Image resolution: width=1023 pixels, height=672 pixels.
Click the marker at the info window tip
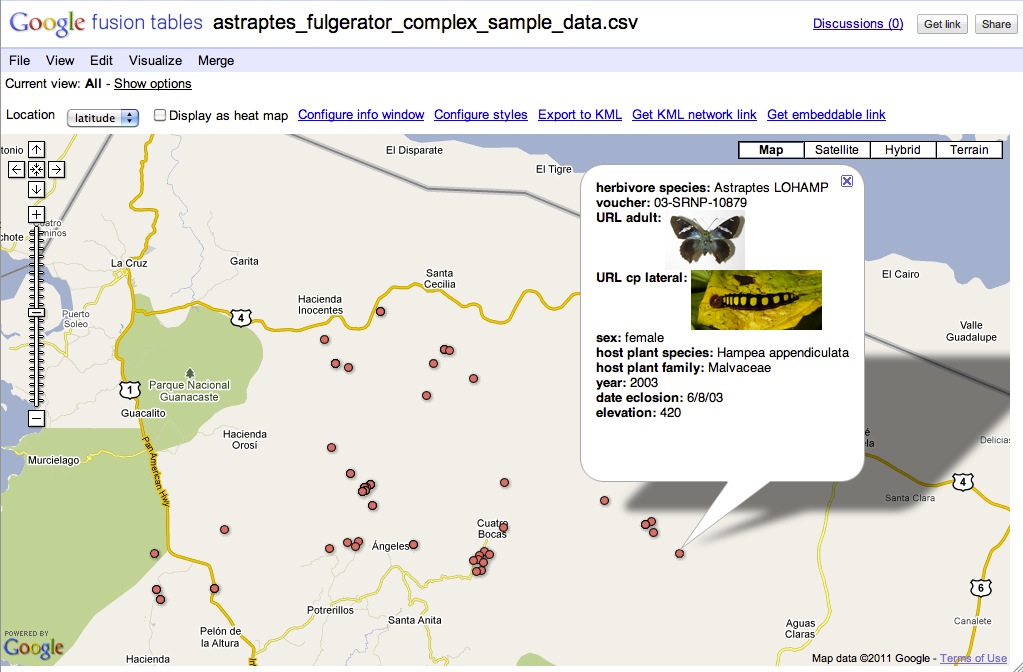pyautogui.click(x=679, y=553)
